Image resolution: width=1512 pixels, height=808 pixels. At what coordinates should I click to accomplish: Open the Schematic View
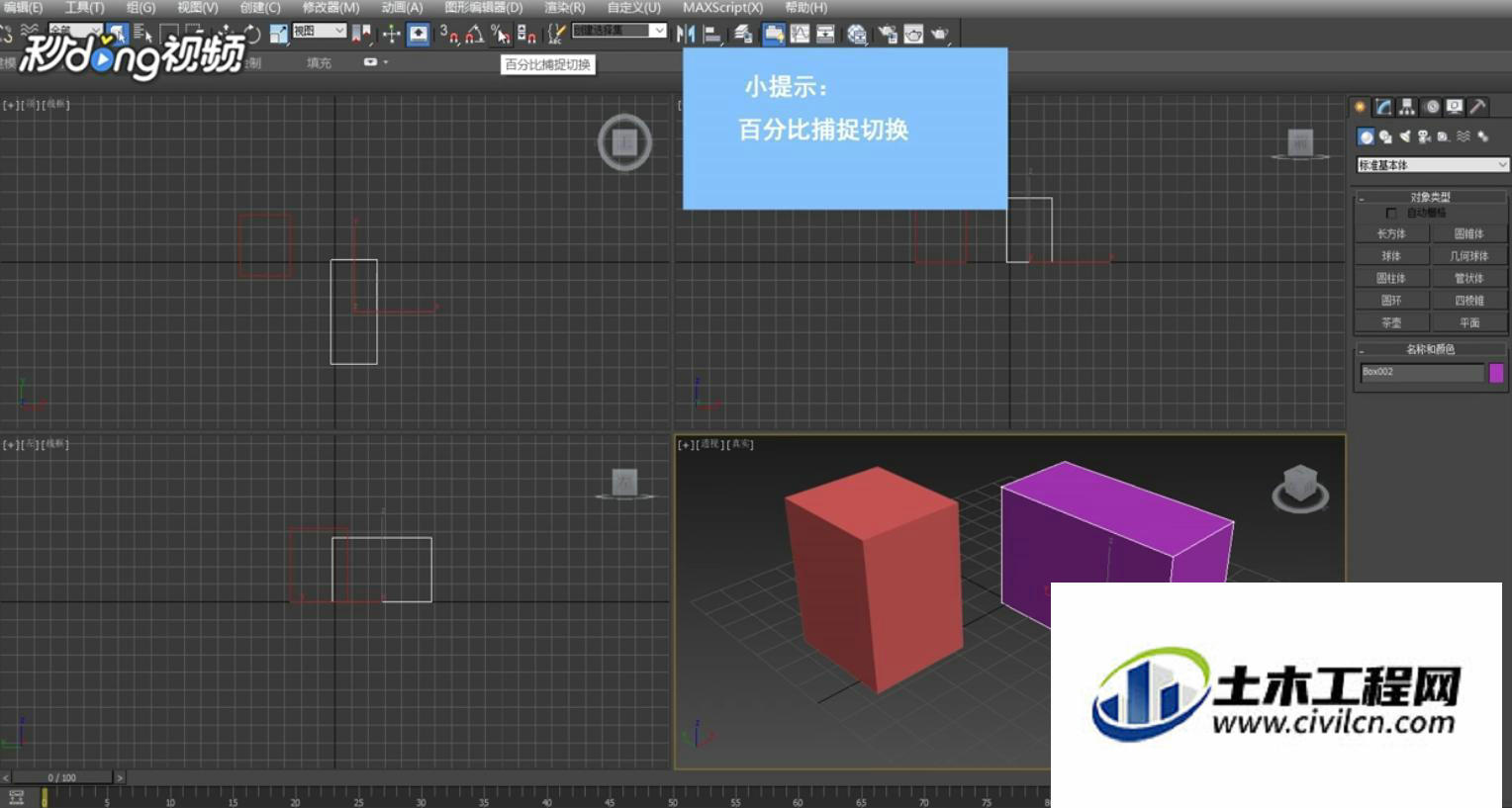(x=825, y=35)
